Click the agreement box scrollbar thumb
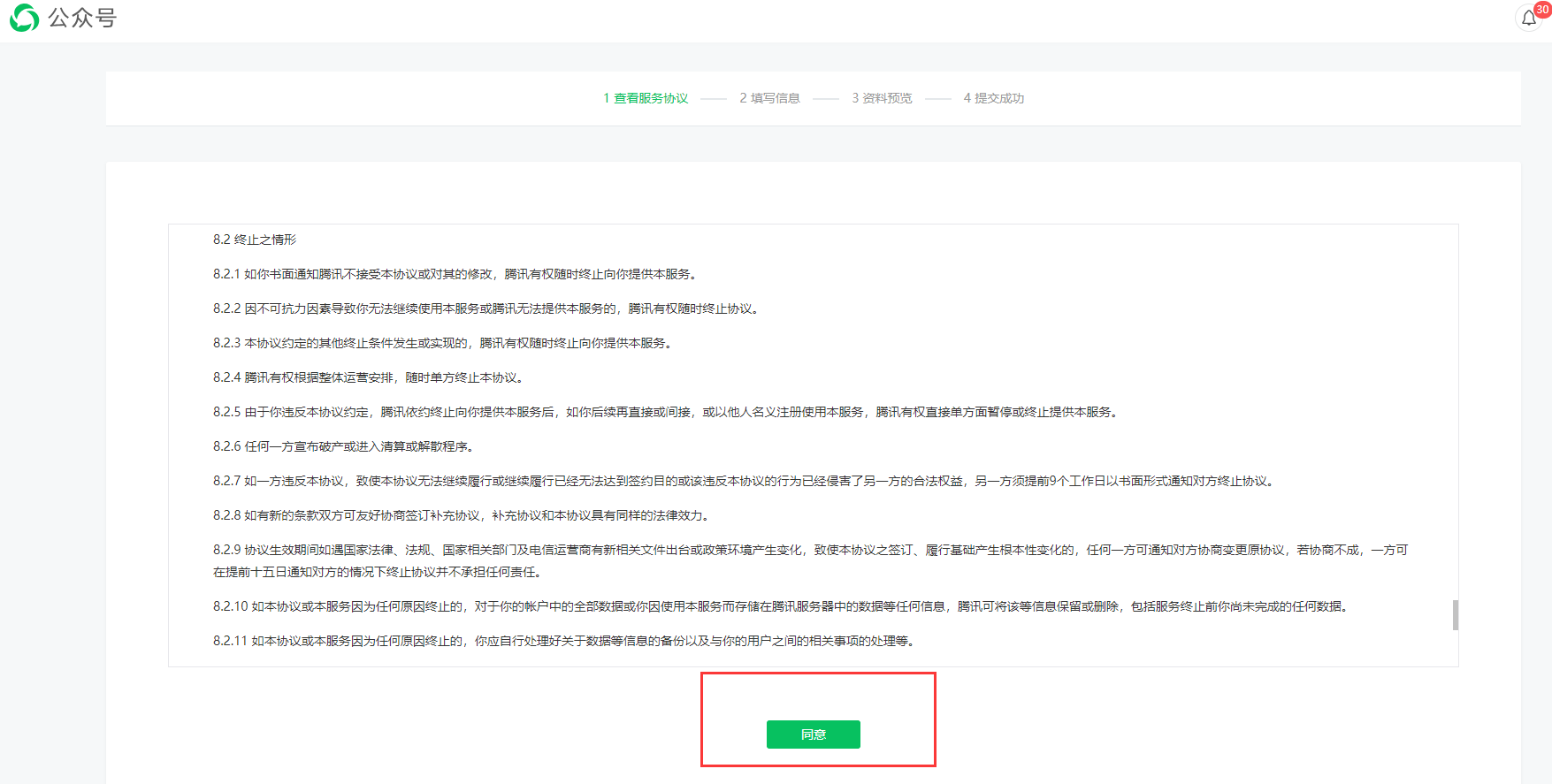This screenshot has height=784, width=1552. point(1455,615)
